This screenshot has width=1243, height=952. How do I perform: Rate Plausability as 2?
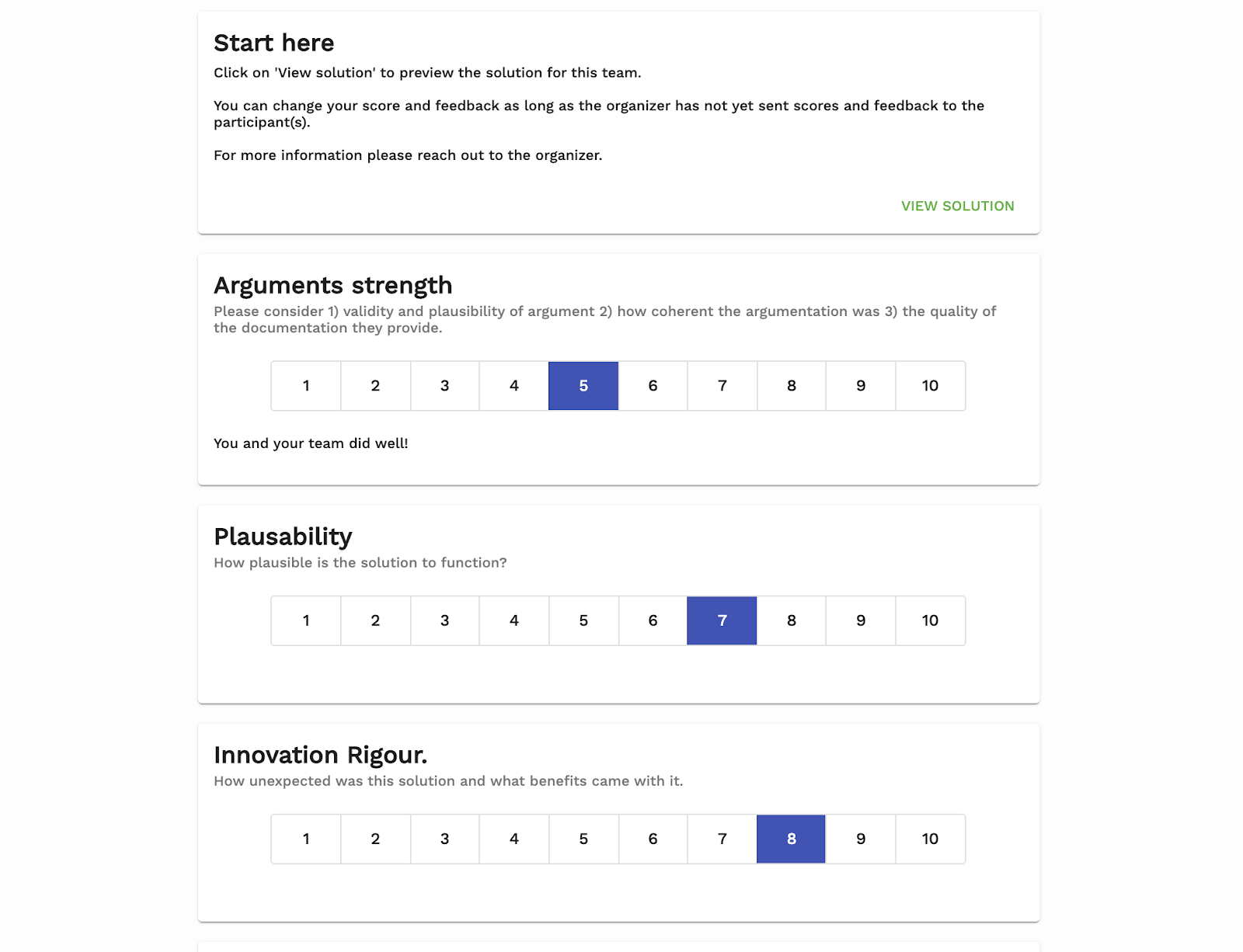(x=375, y=620)
